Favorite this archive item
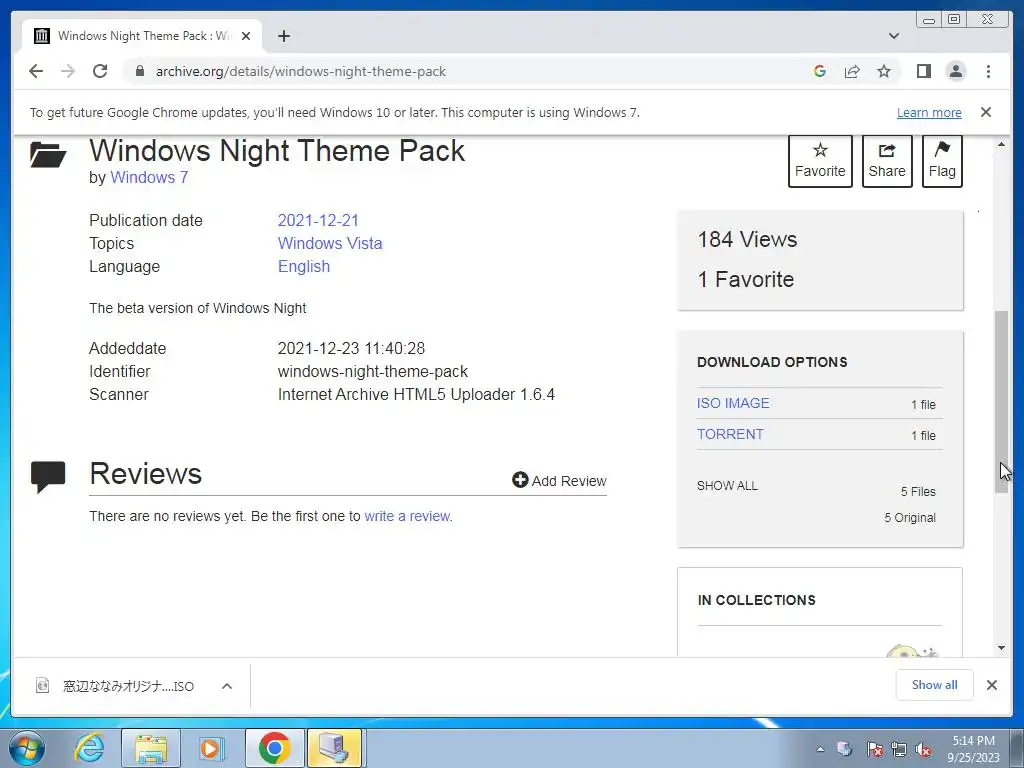Screen dimensions: 1024x768 (x=820, y=161)
